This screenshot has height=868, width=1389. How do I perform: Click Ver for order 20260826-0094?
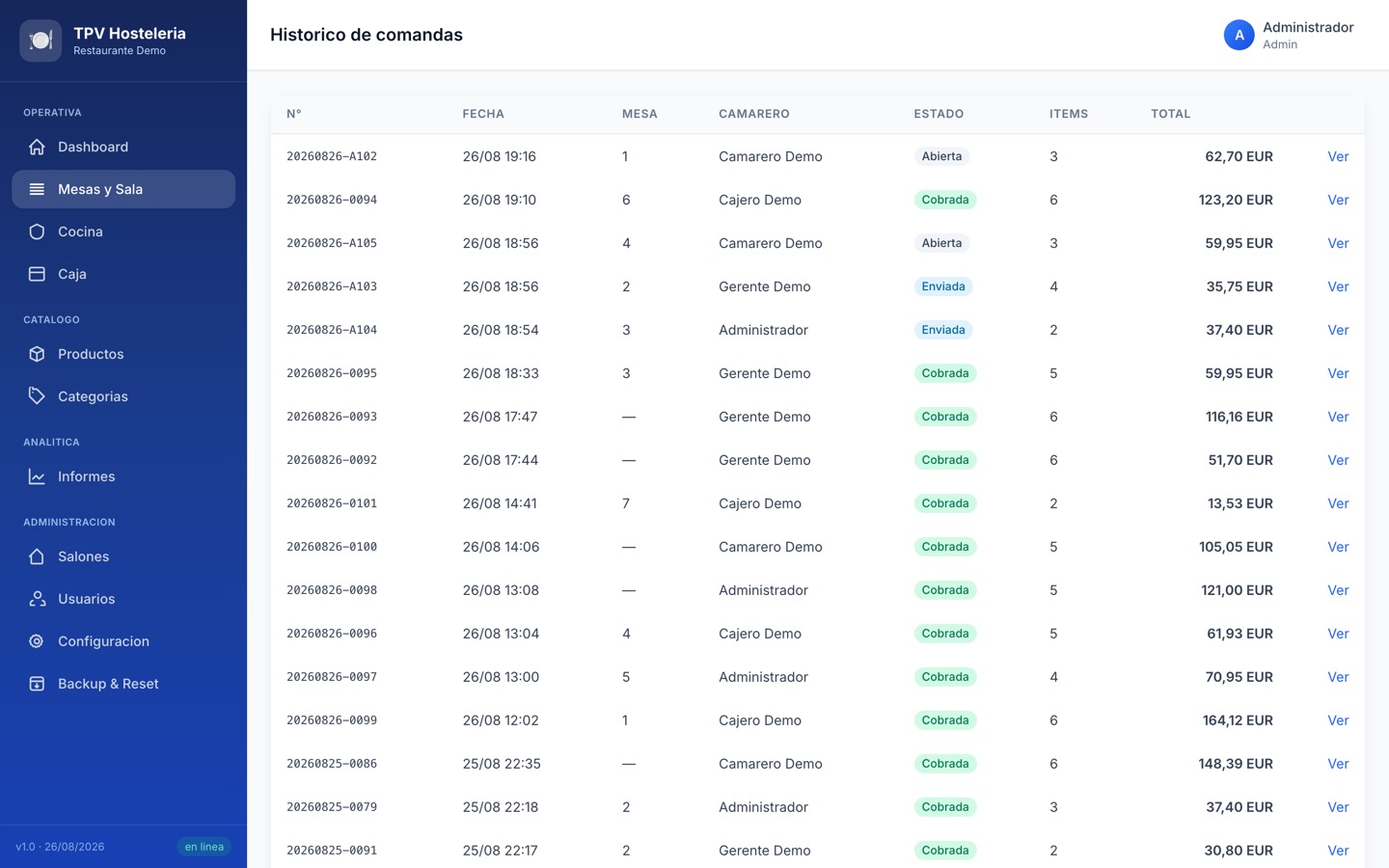pos(1338,200)
